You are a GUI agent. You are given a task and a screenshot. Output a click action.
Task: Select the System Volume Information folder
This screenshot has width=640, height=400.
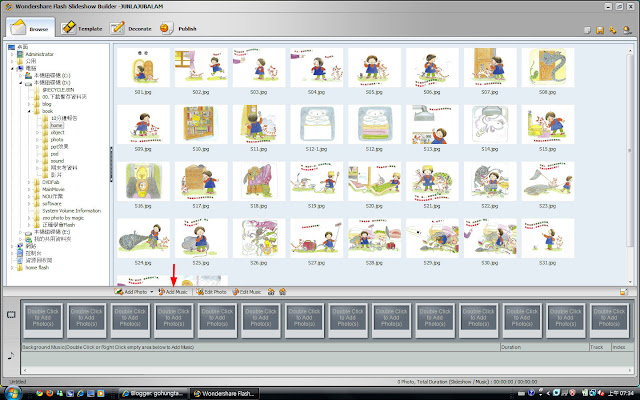(71, 211)
